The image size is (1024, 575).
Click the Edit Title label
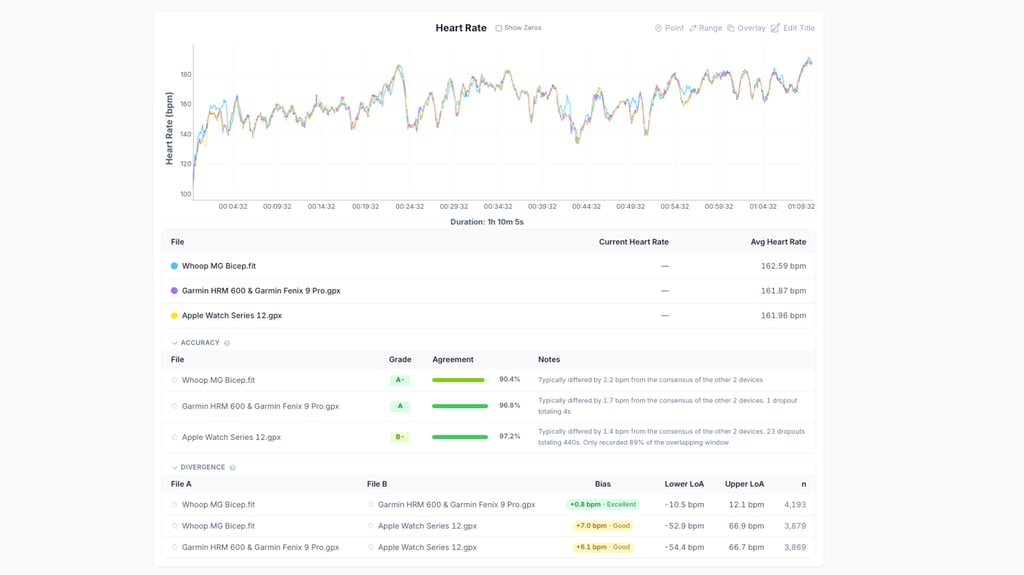tap(799, 28)
